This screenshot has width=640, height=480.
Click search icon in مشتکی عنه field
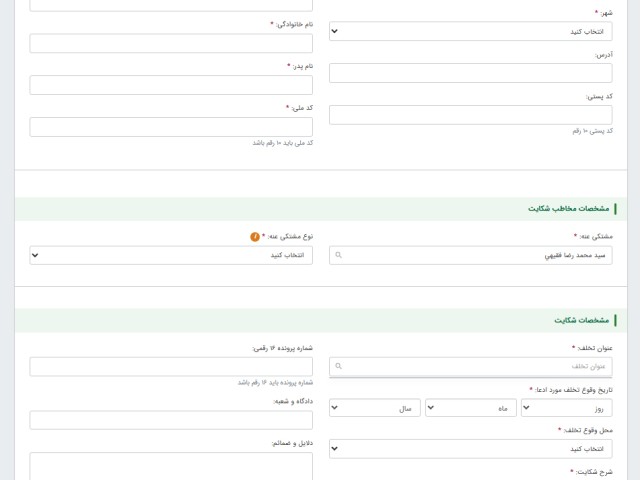[338, 255]
